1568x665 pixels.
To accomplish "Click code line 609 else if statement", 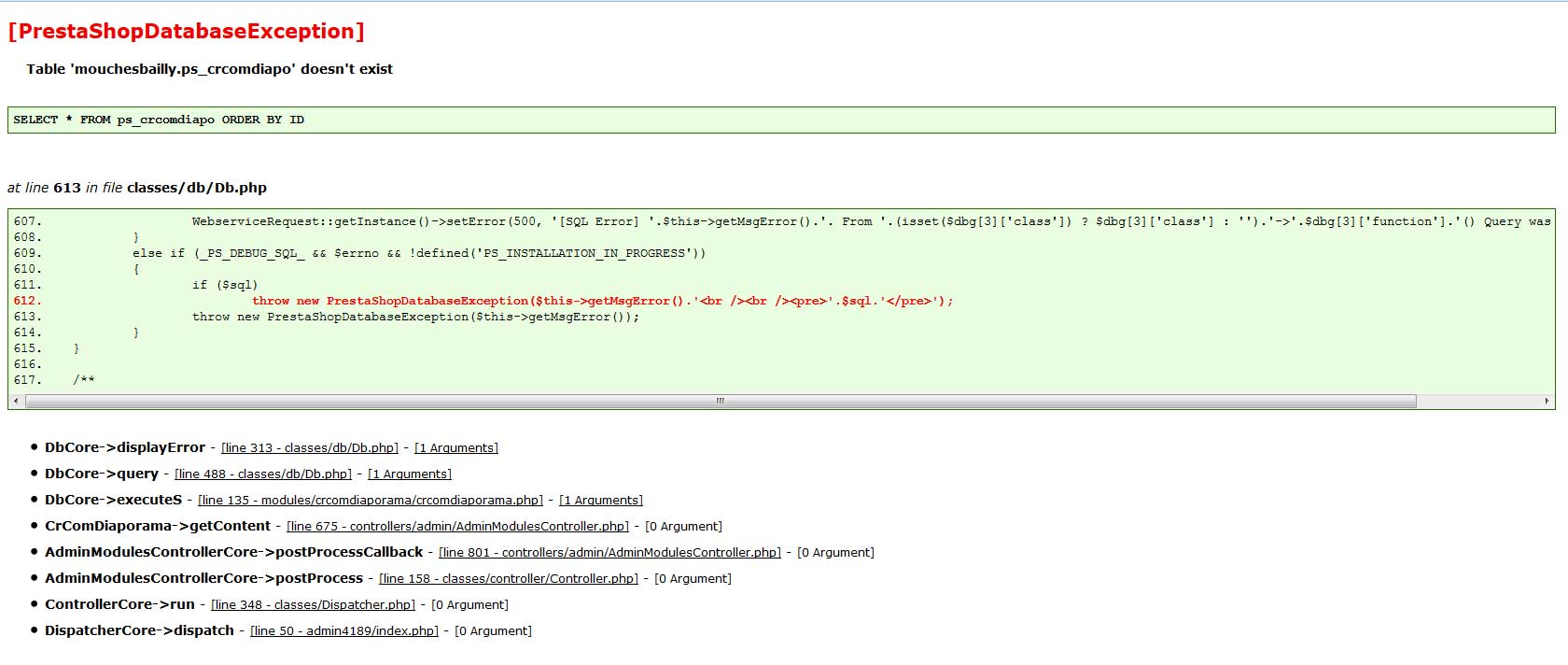I will pos(419,253).
